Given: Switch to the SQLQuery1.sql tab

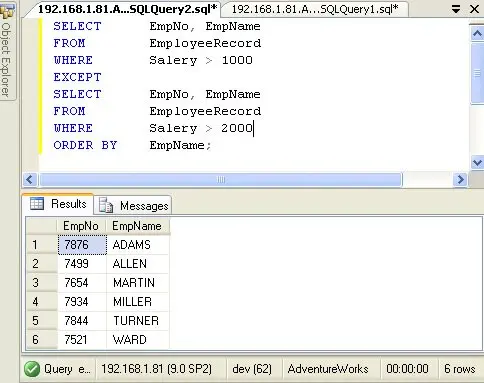Looking at the screenshot, I should coord(315,9).
